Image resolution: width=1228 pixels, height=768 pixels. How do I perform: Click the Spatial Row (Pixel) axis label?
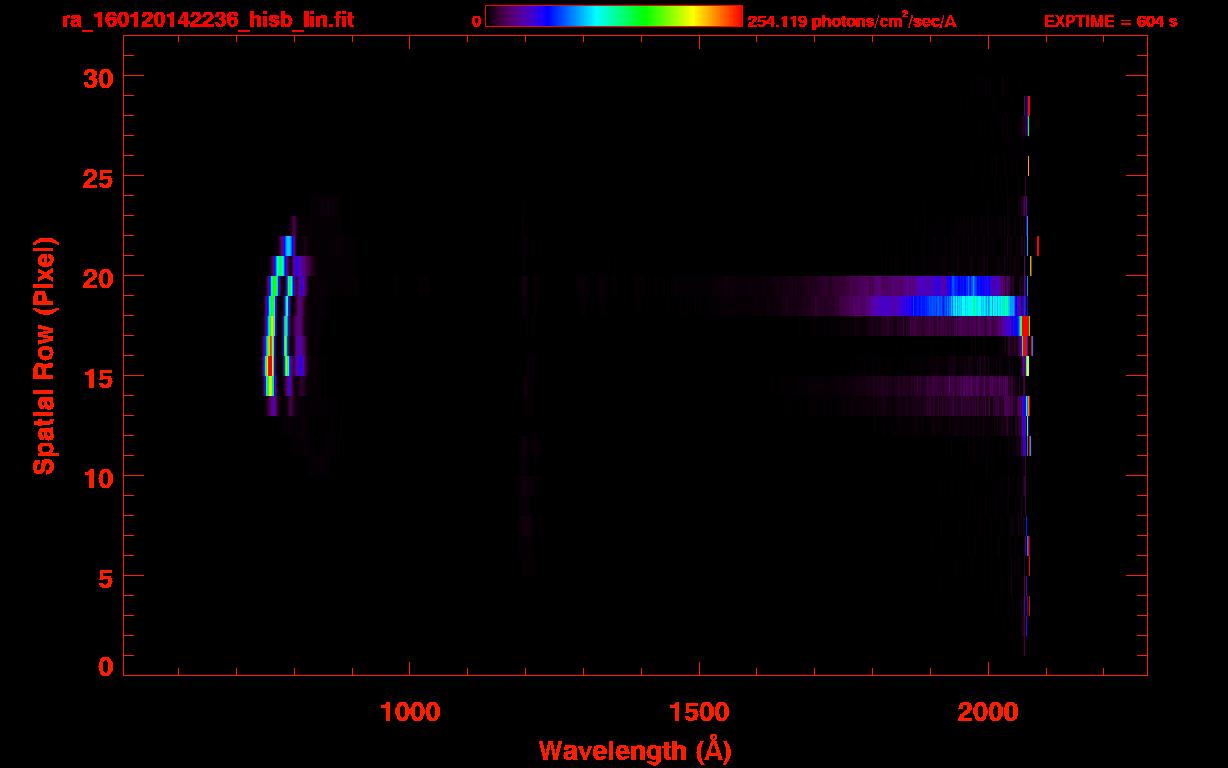pos(45,356)
